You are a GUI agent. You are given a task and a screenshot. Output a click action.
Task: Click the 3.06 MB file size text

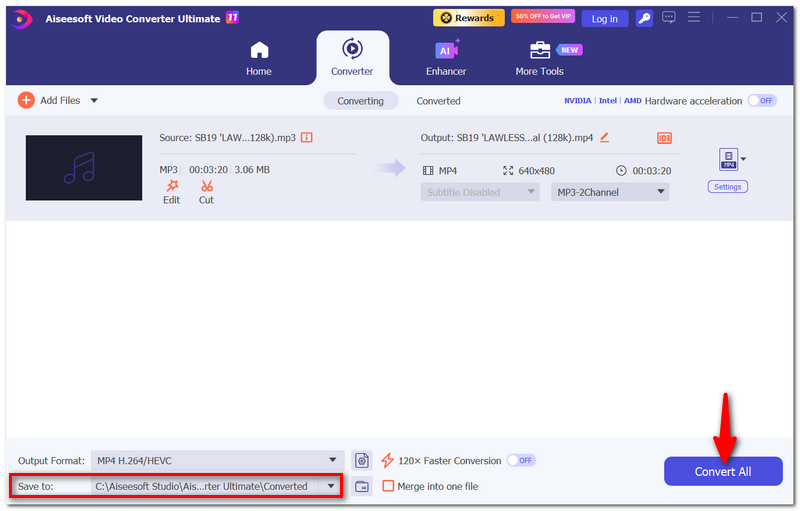coord(252,170)
